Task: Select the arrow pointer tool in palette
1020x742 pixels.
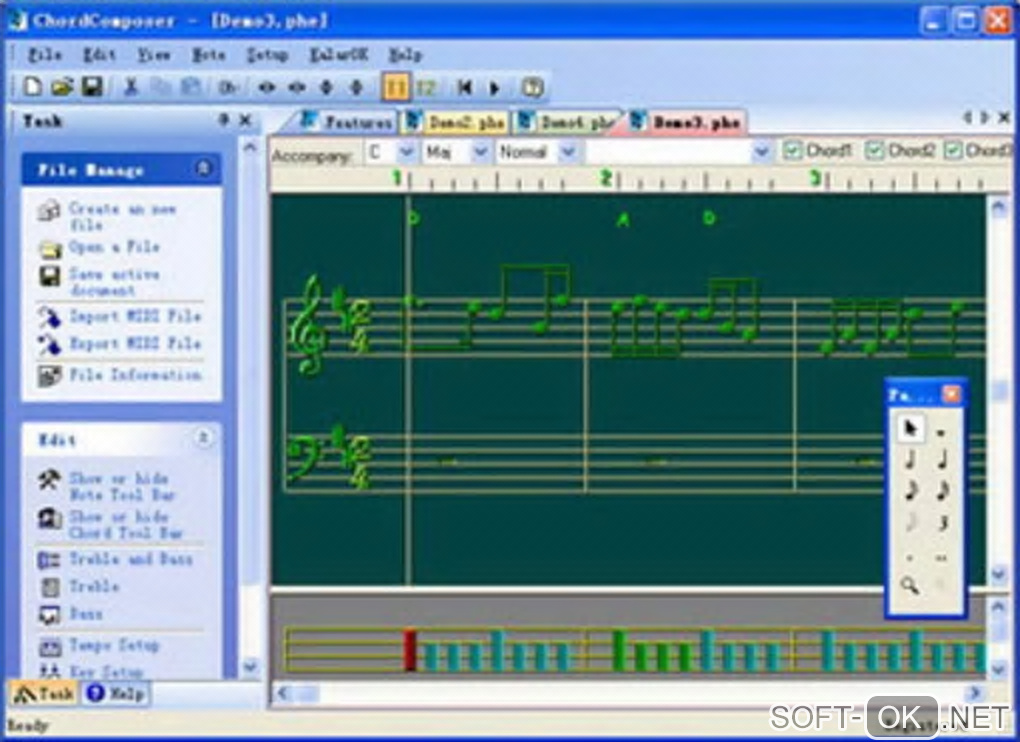Action: pos(909,428)
